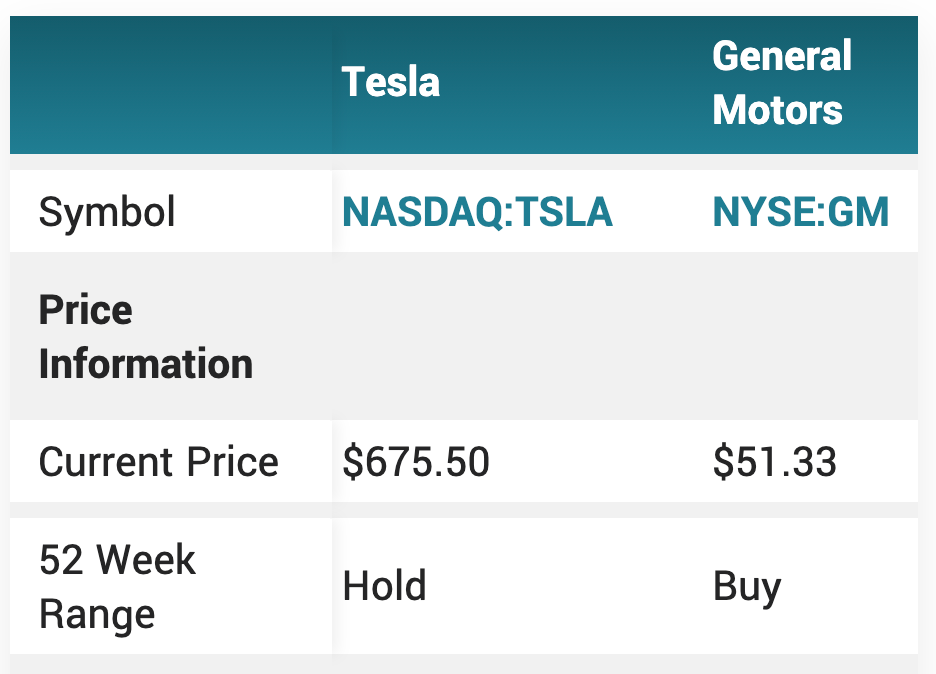Click the blank header cell left of Tesla

(170, 85)
